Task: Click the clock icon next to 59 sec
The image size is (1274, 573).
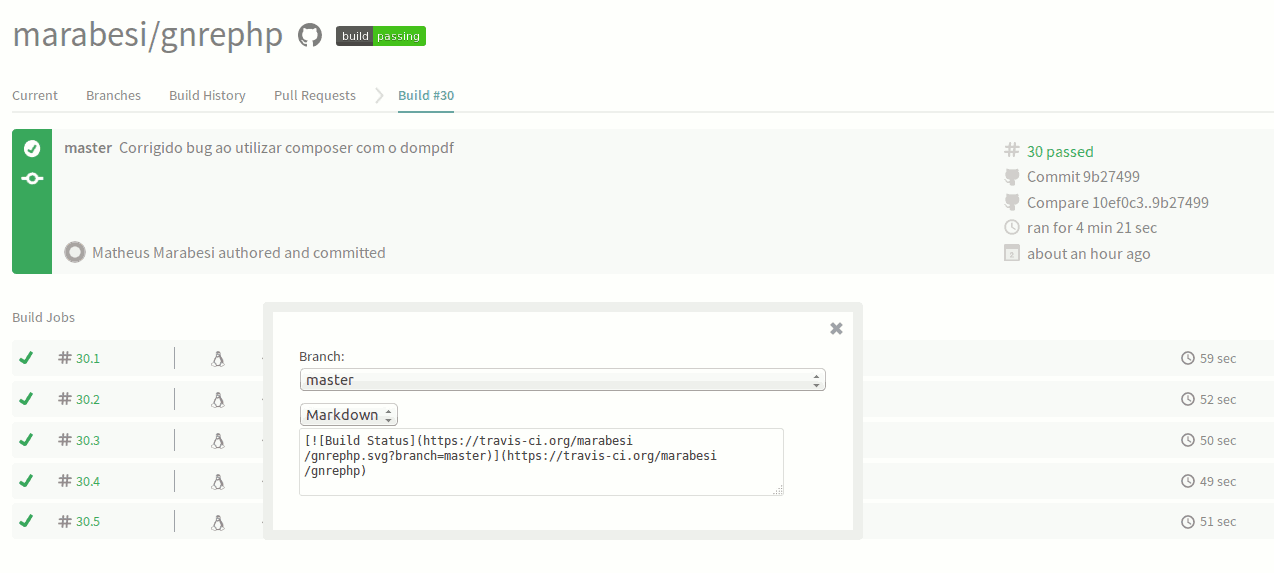Action: point(1188,358)
